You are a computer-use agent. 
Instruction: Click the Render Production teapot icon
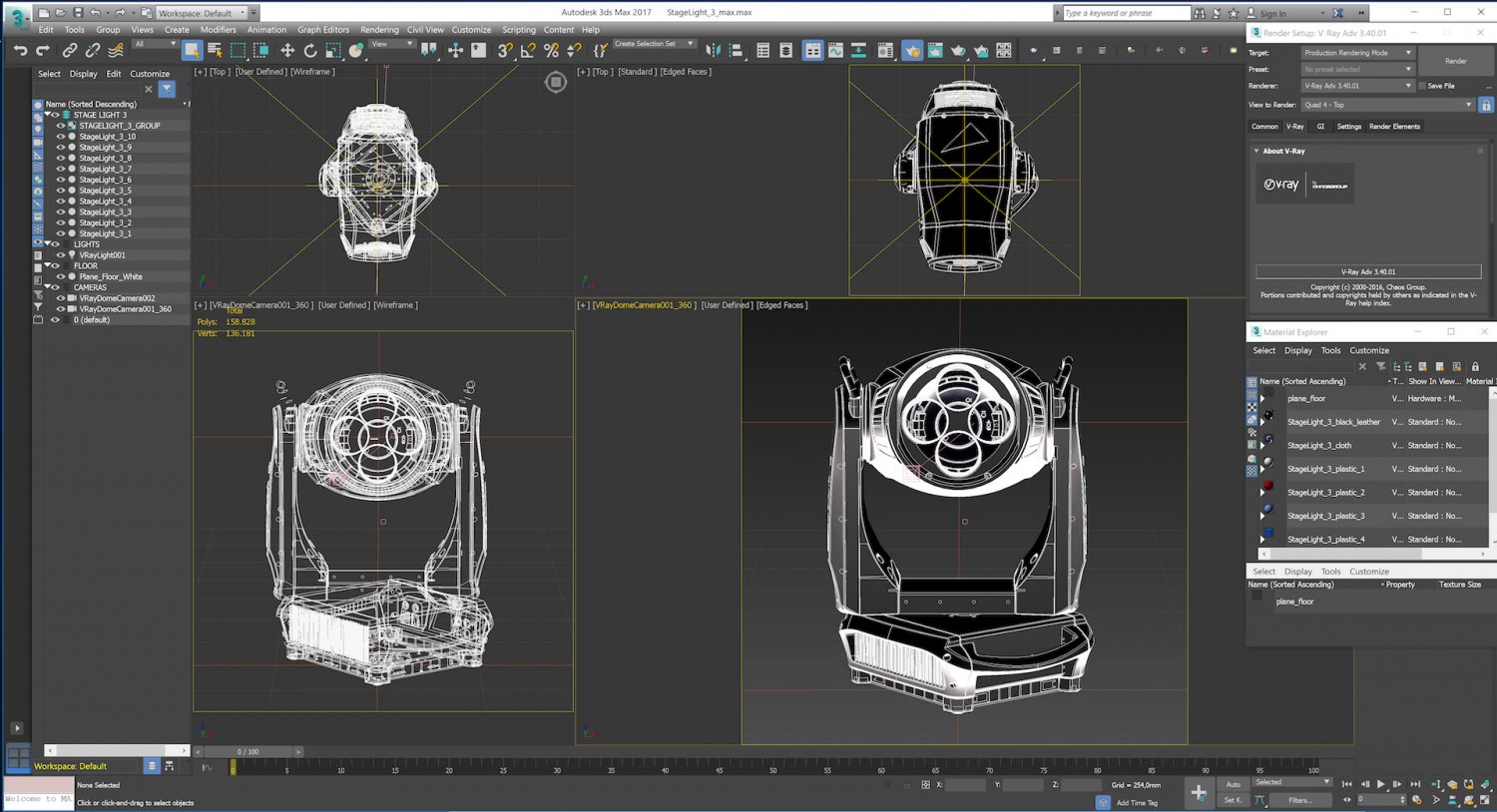coord(958,50)
